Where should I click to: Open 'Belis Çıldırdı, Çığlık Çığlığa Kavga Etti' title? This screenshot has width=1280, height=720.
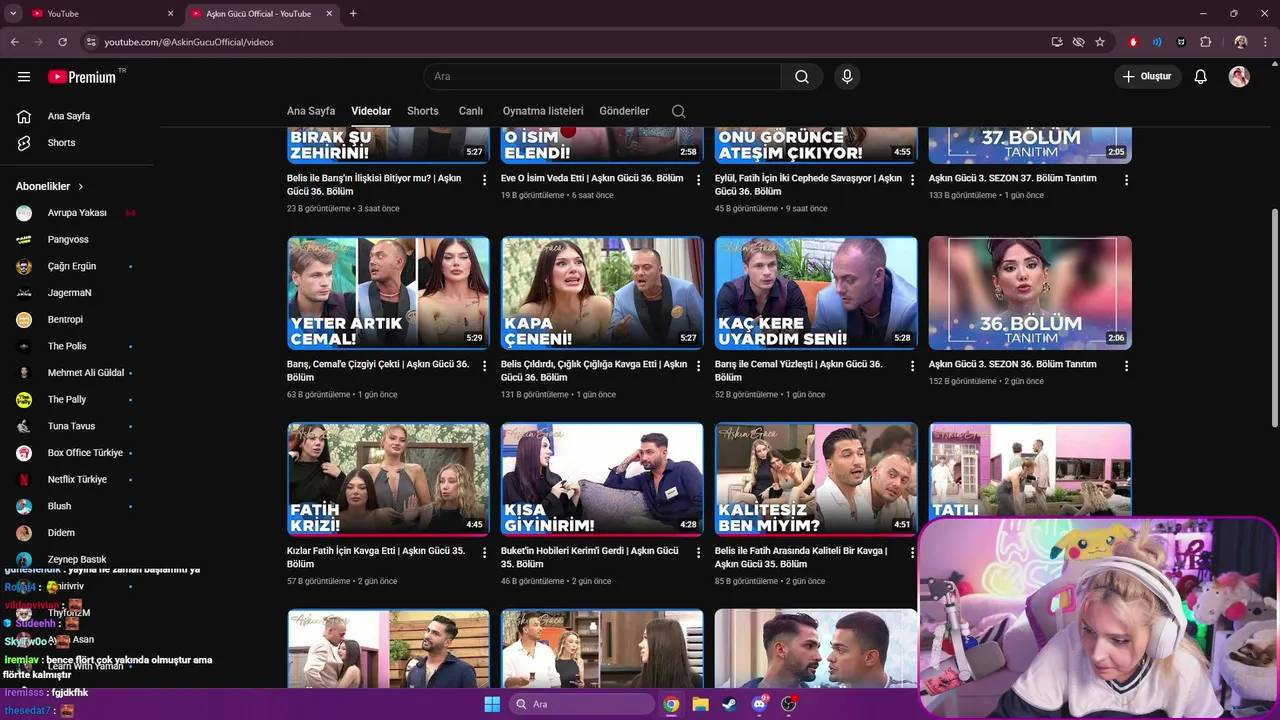click(594, 371)
